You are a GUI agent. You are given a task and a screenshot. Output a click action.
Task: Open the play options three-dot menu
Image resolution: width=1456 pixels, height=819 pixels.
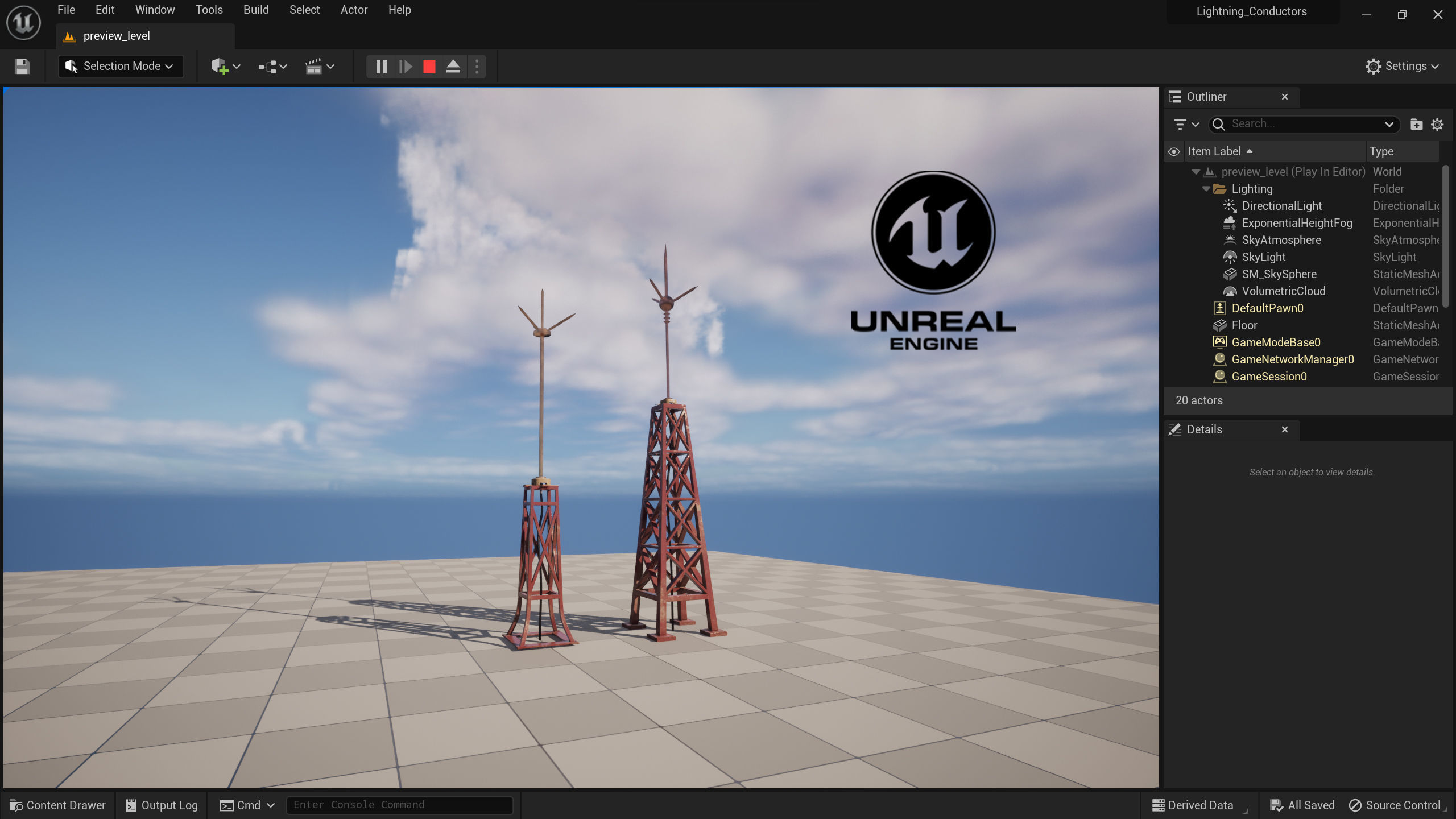(477, 67)
